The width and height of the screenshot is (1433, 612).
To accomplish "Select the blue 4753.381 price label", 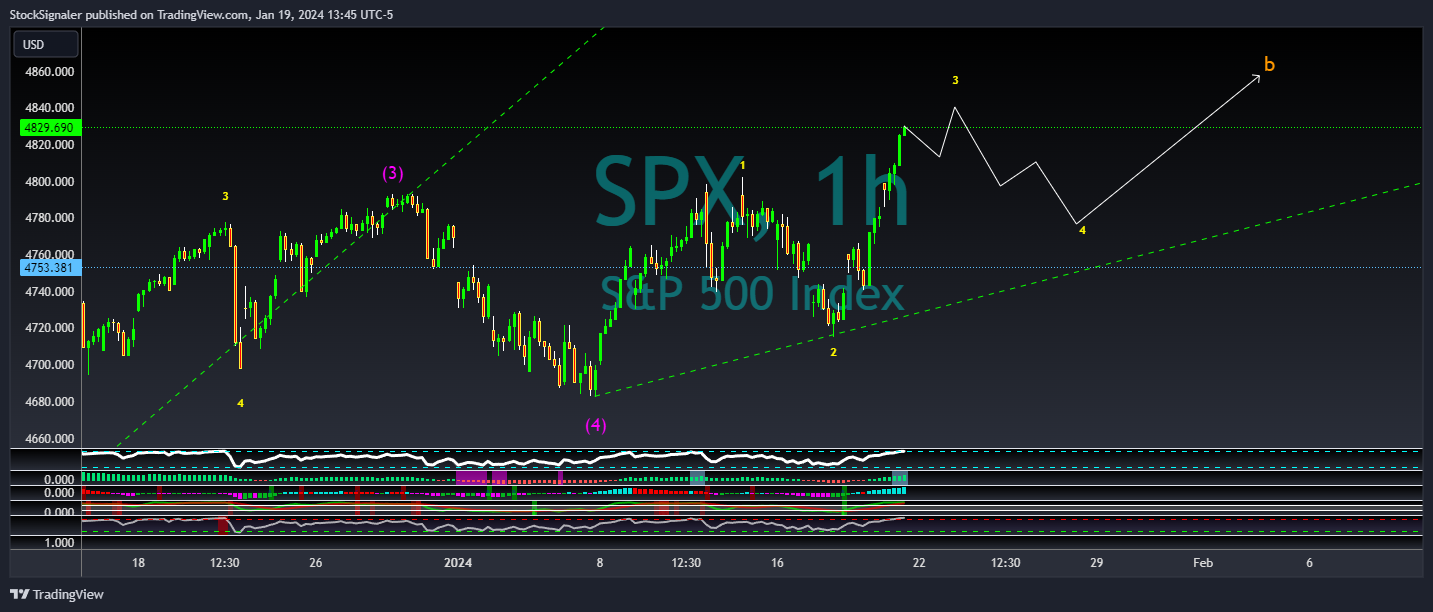I will pyautogui.click(x=49, y=267).
